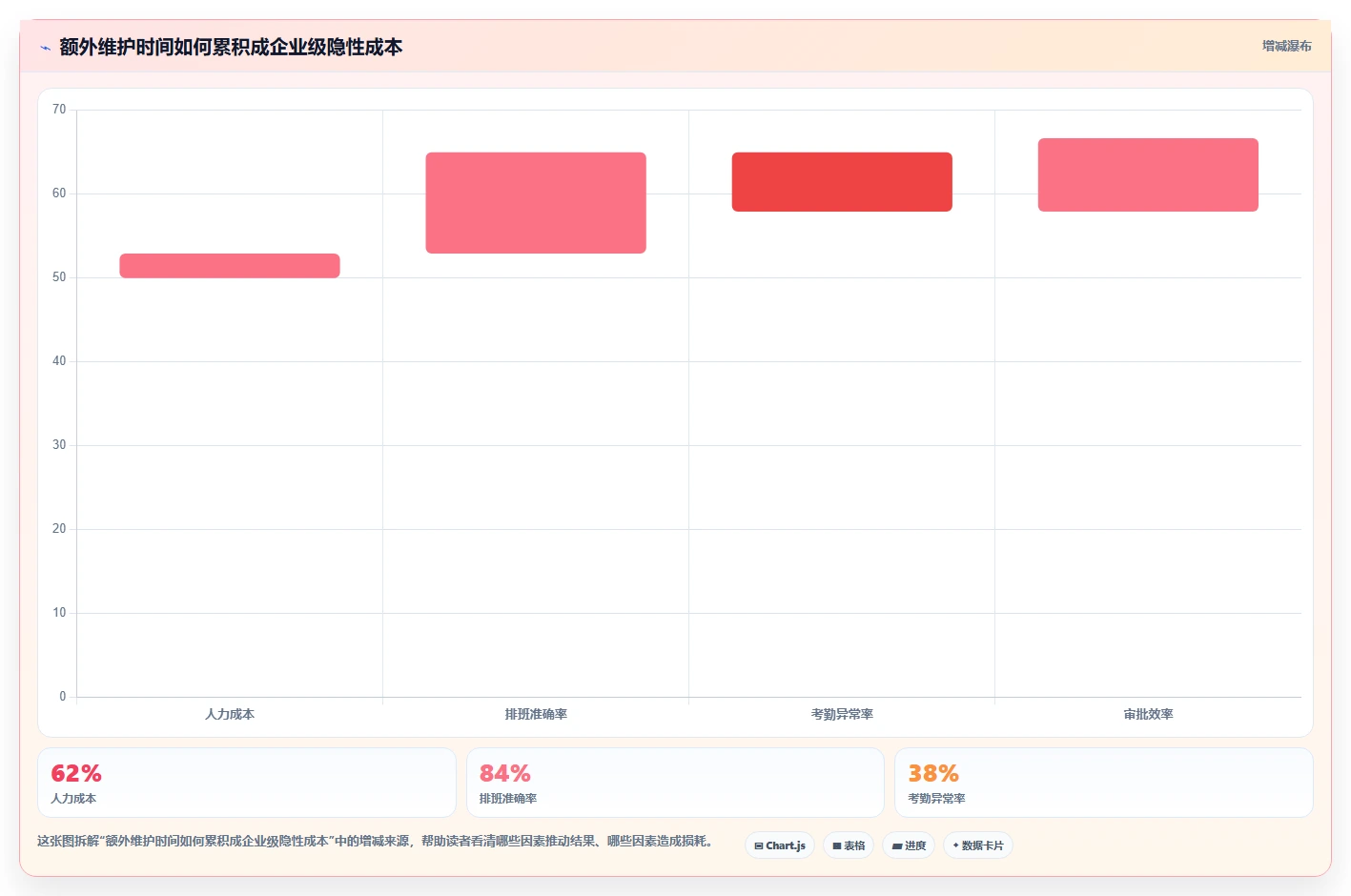Screen dimensions: 1351x896
Task: Open the 62% 人力成本 stat card
Action: [x=247, y=783]
